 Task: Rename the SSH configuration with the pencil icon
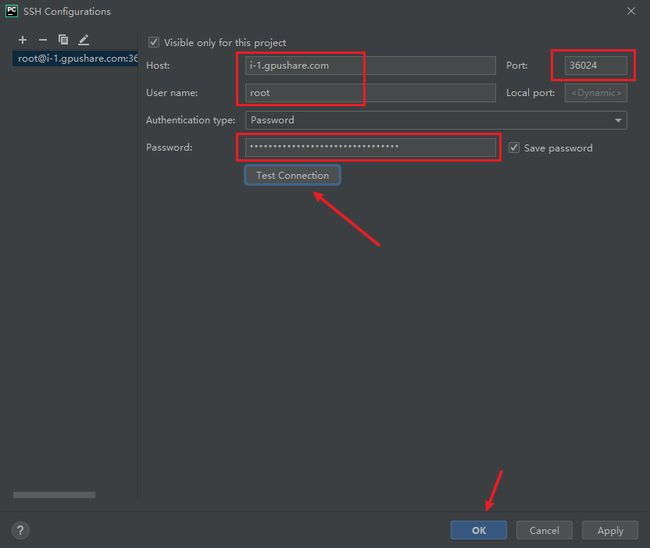[x=83, y=40]
